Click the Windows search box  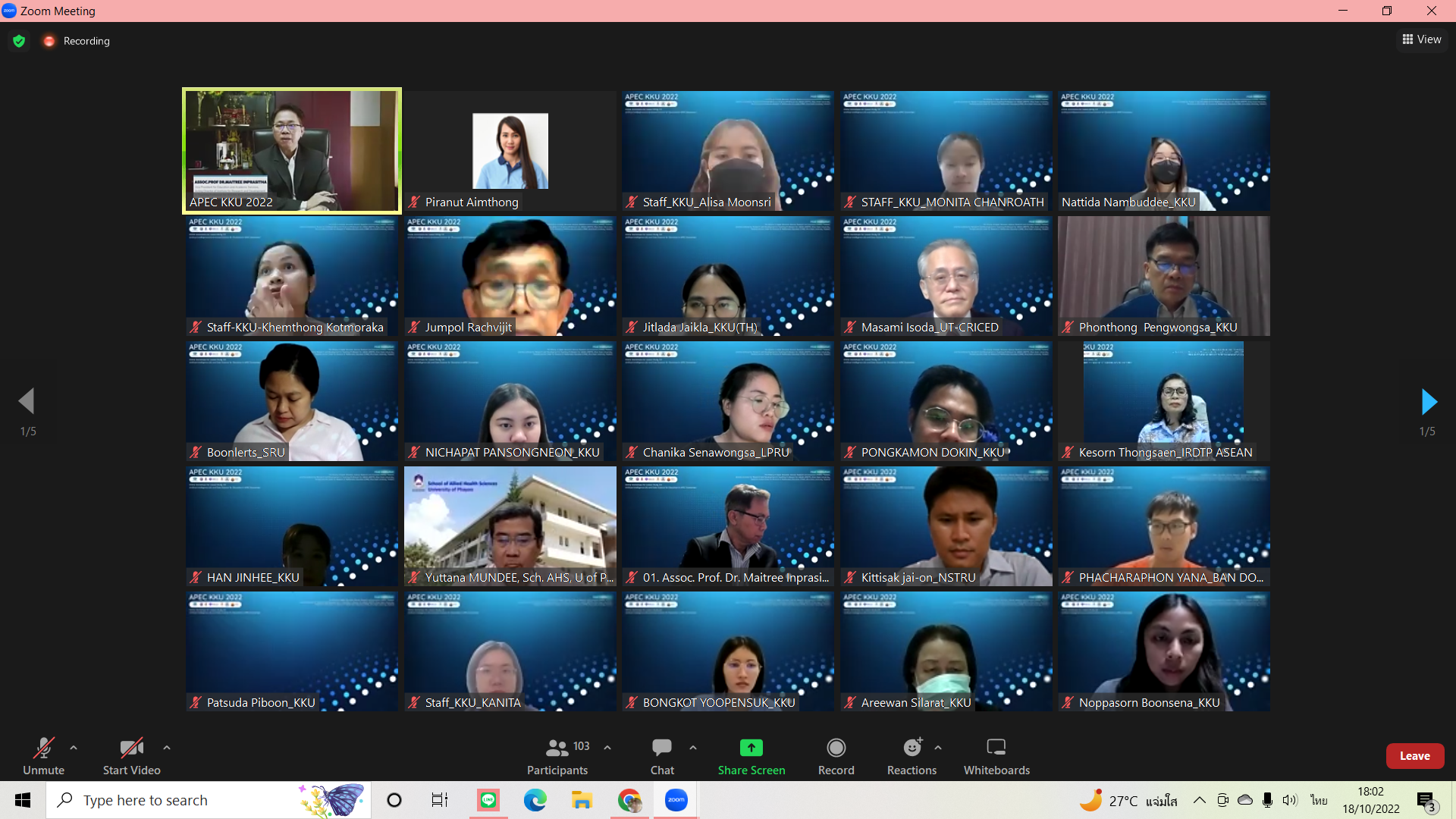pos(190,800)
